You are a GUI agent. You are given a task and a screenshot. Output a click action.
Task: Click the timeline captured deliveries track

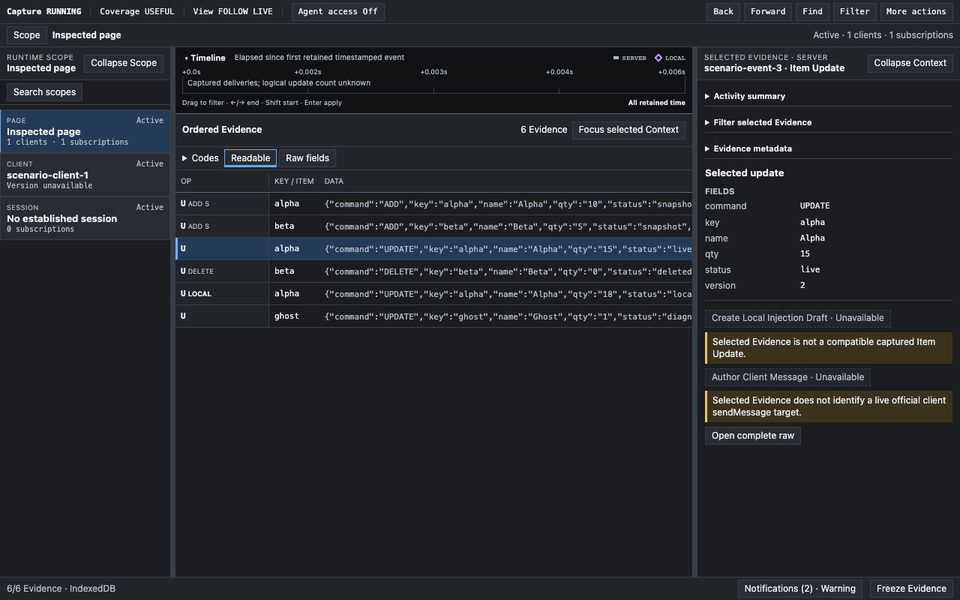click(433, 85)
